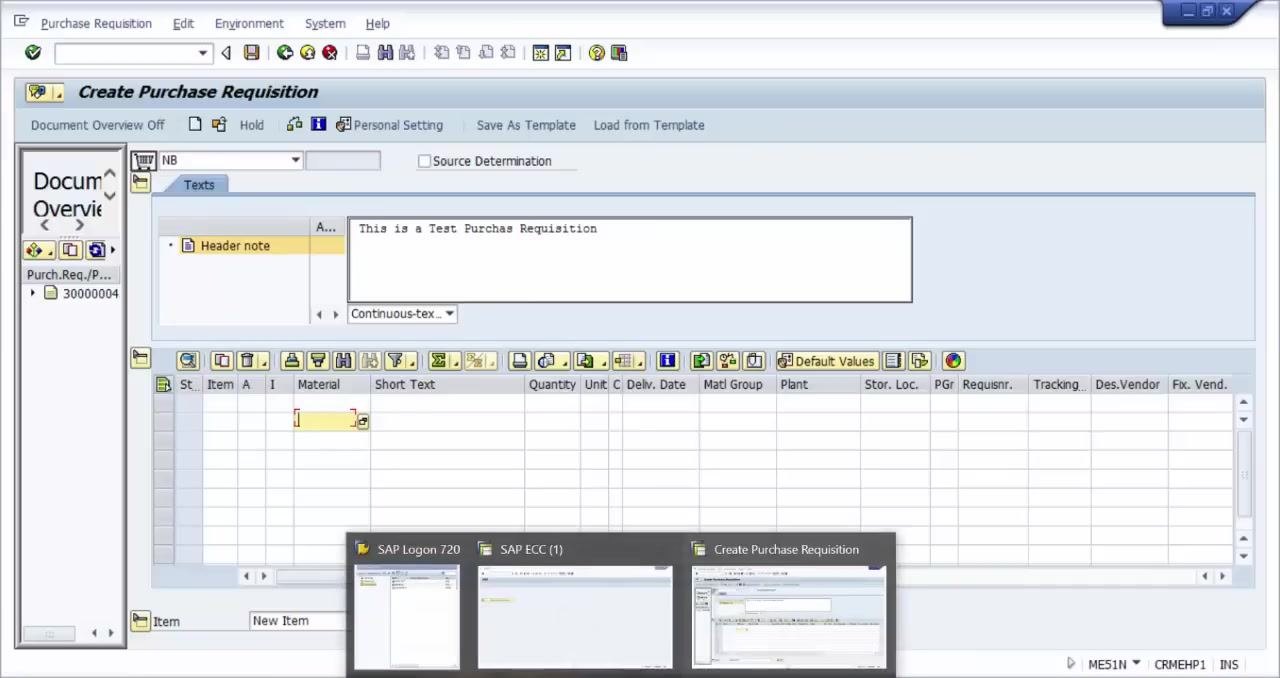Viewport: 1280px width, 678px height.
Task: Click the Other Requisition icon beside Hold
Action: click(x=219, y=125)
